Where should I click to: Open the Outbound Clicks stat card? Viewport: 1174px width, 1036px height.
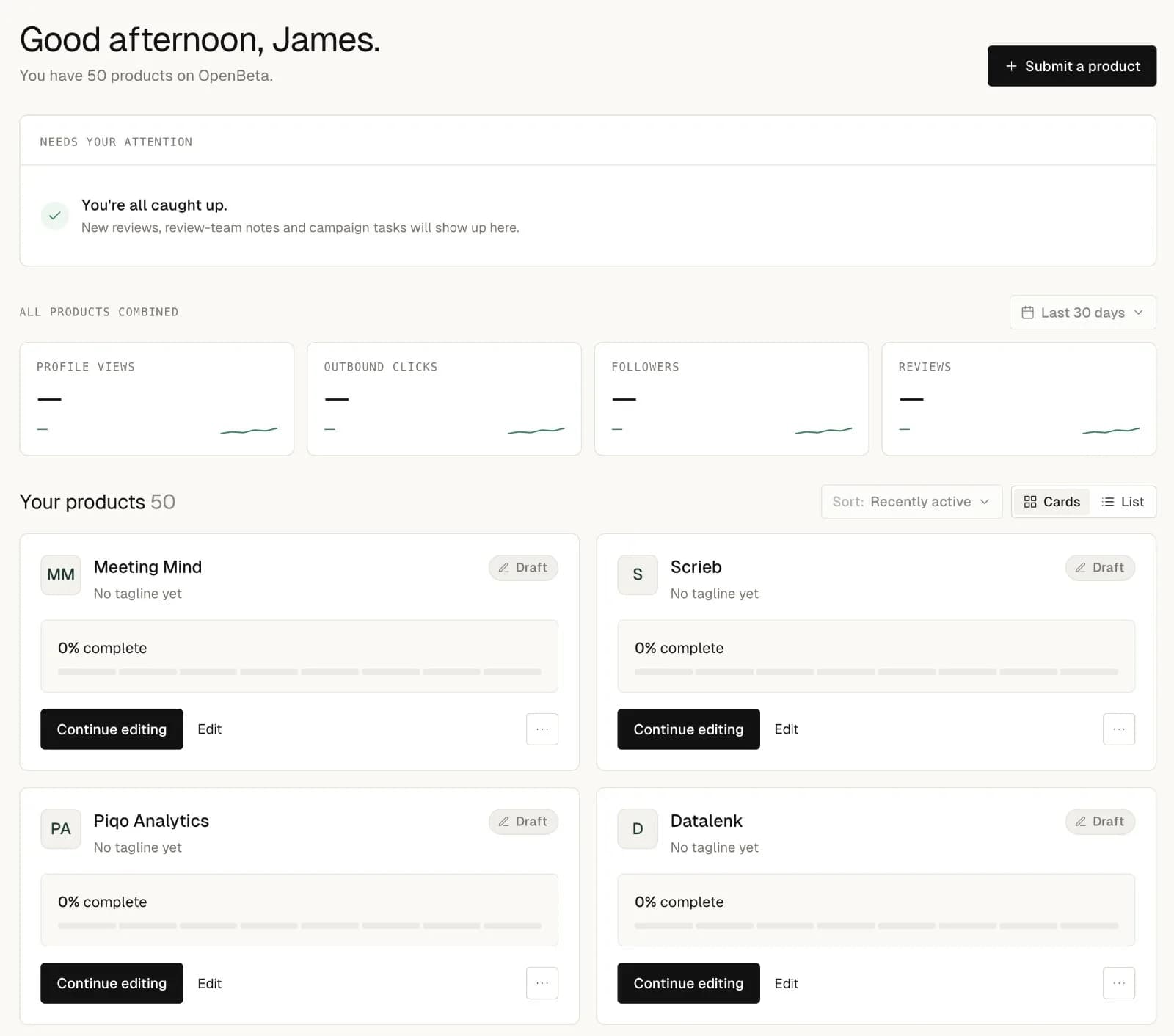pos(444,399)
